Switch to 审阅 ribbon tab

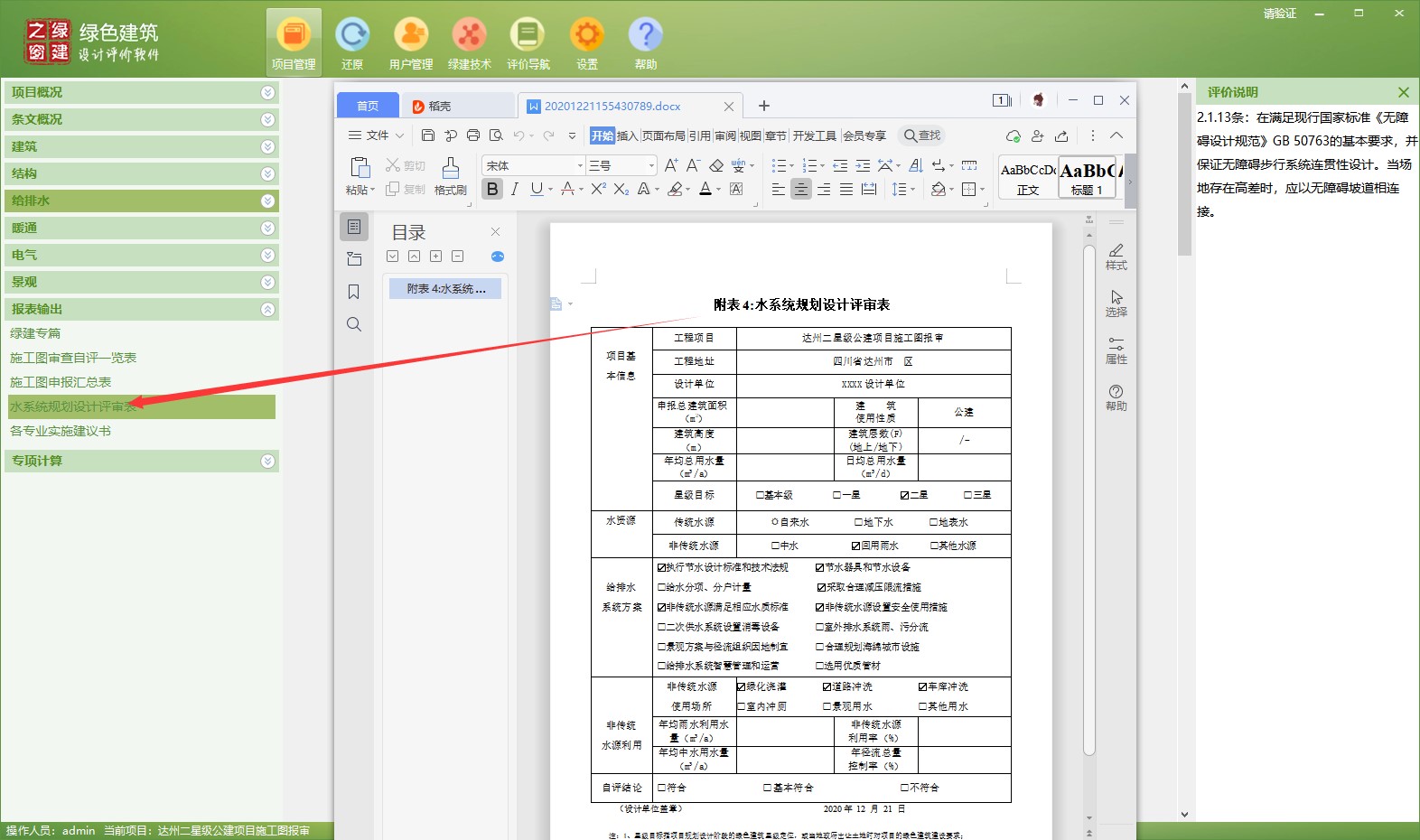[724, 135]
